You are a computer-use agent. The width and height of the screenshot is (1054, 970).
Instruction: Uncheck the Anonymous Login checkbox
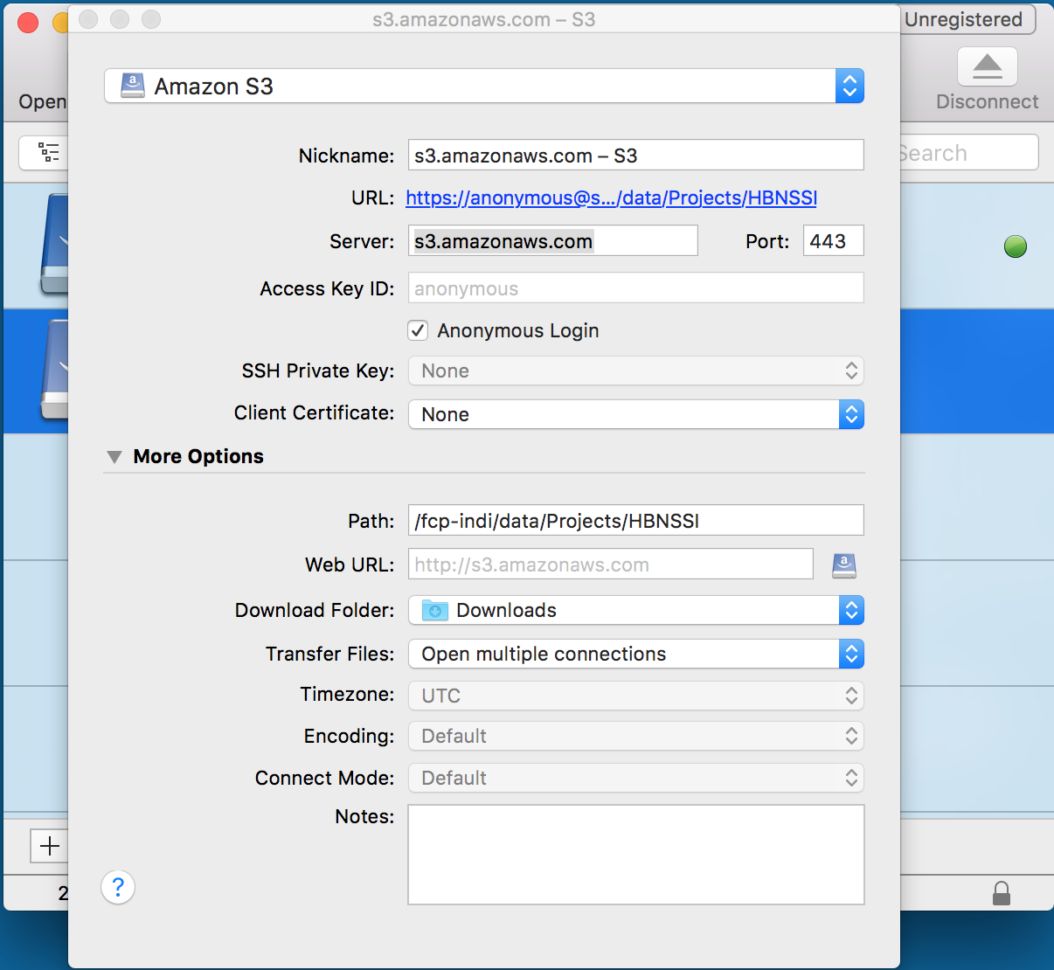[x=417, y=331]
